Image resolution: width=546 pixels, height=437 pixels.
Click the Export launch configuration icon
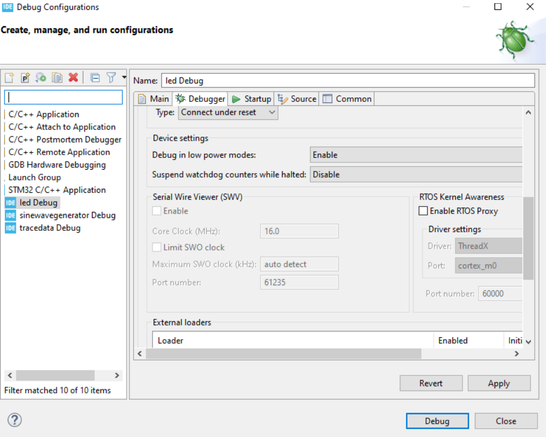coord(41,77)
